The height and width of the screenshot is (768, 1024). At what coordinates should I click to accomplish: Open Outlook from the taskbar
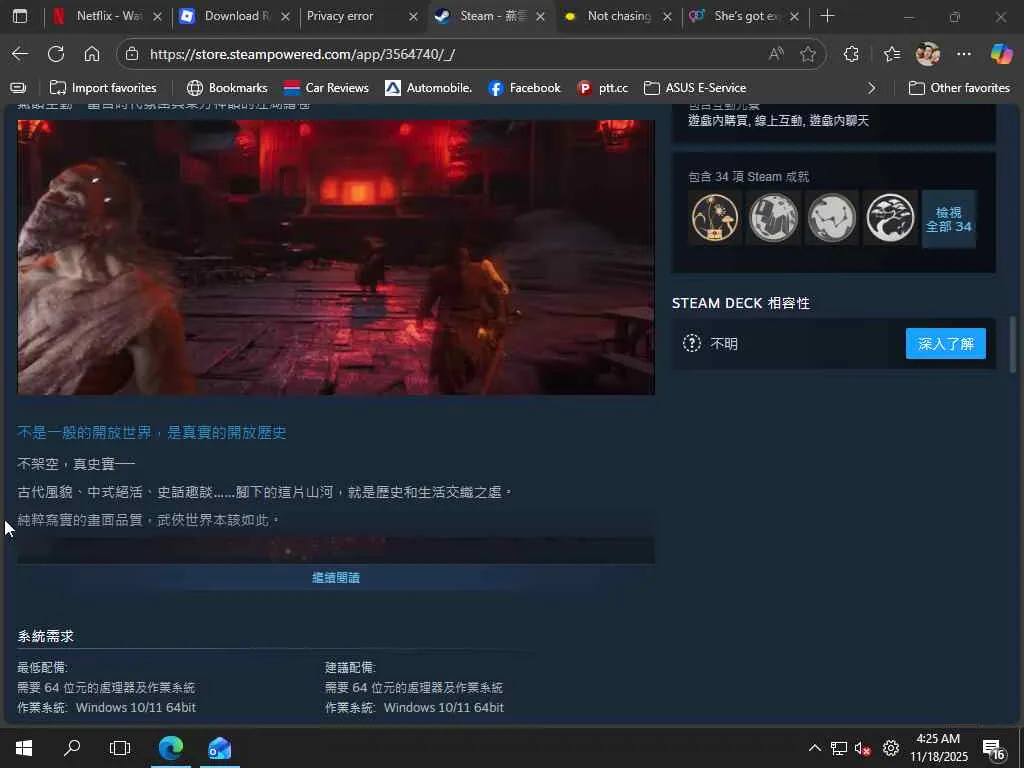click(219, 748)
